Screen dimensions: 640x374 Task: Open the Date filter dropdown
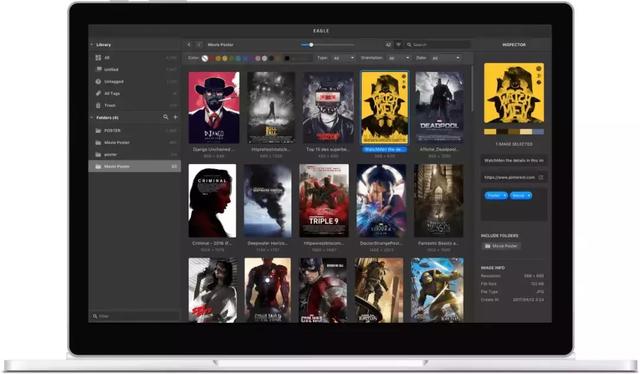click(446, 58)
